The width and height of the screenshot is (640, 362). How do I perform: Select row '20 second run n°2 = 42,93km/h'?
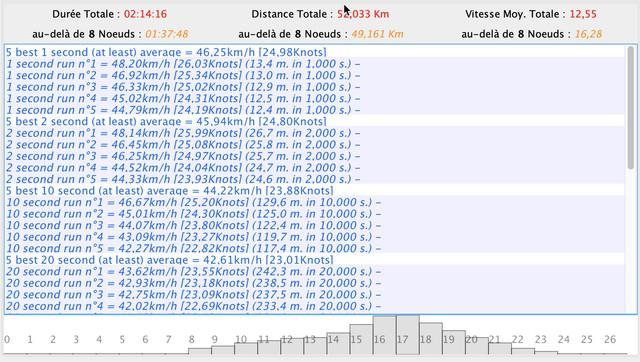[315, 283]
